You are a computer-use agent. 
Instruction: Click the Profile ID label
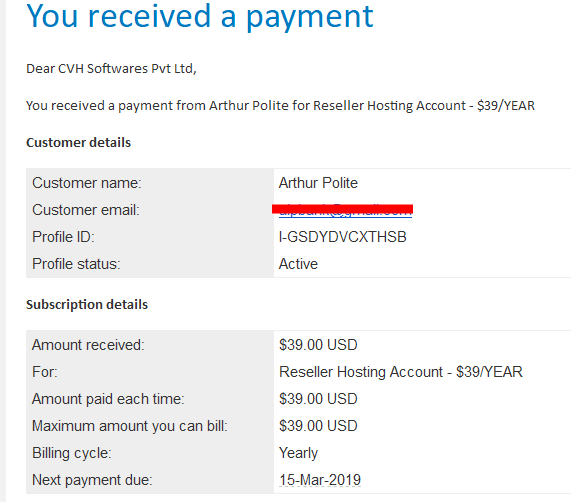(x=63, y=237)
